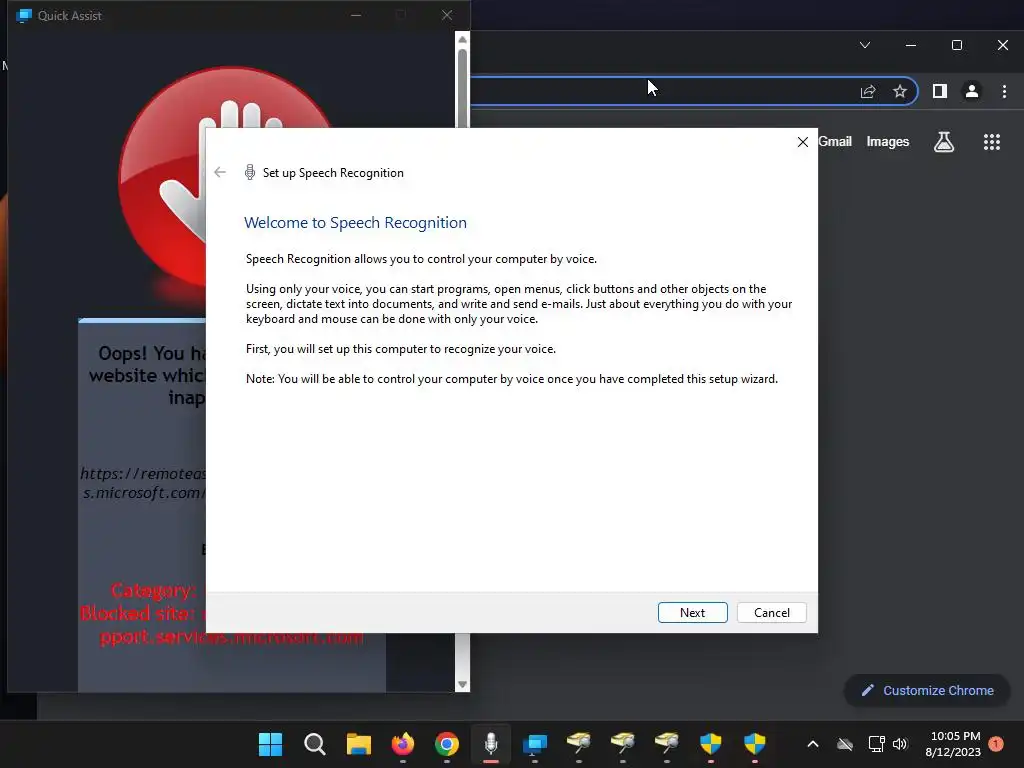Viewport: 1024px width, 768px height.
Task: Open taskbar Search
Action: point(315,744)
